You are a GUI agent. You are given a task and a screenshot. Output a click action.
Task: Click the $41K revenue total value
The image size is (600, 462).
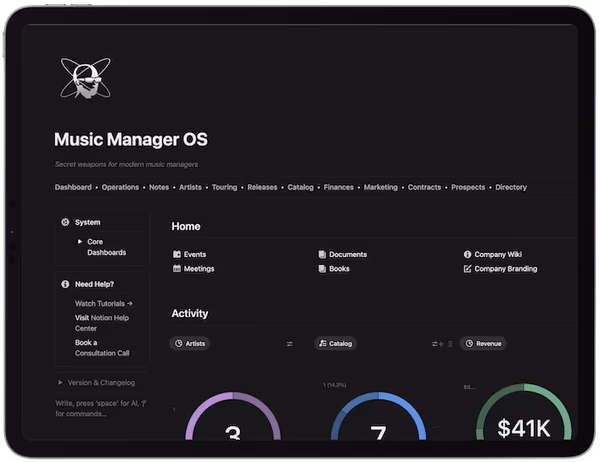point(524,428)
